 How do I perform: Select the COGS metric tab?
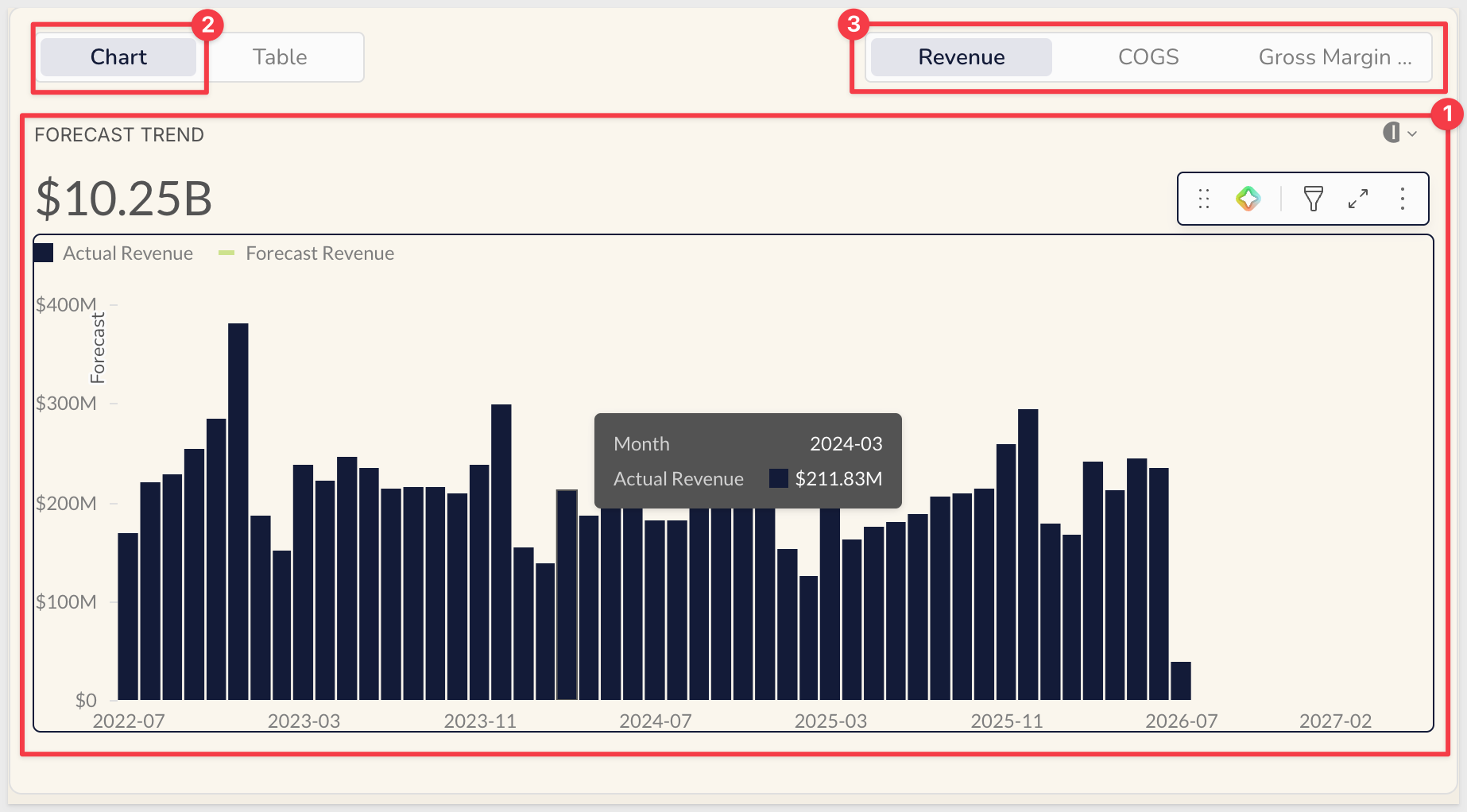[x=1148, y=57]
